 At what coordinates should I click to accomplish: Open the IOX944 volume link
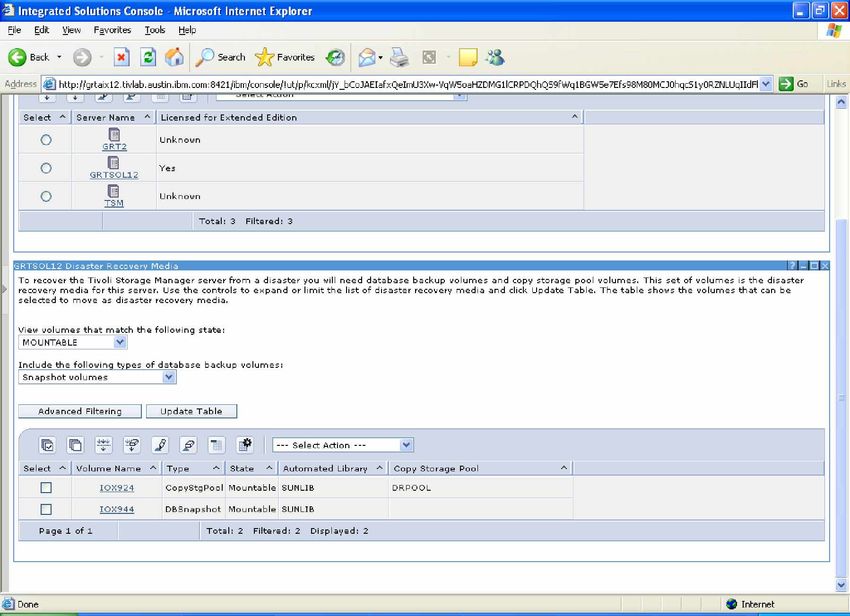click(x=117, y=510)
